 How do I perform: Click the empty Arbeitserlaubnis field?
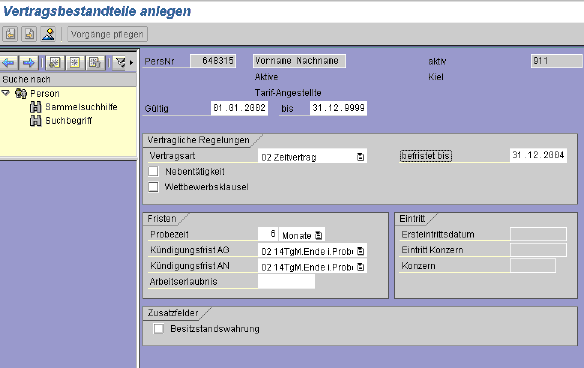[286, 281]
